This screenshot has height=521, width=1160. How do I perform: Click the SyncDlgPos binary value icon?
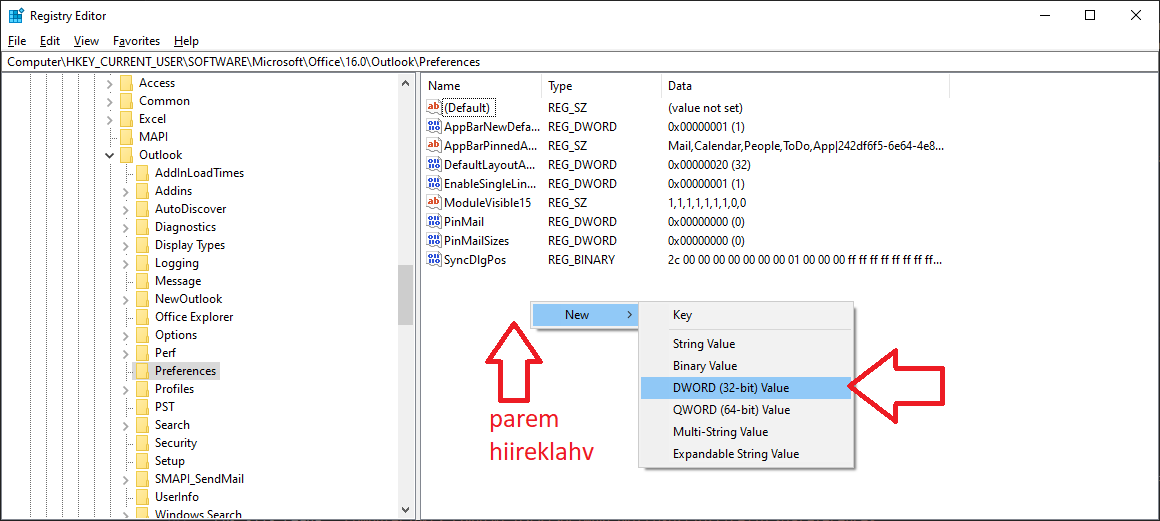(434, 259)
